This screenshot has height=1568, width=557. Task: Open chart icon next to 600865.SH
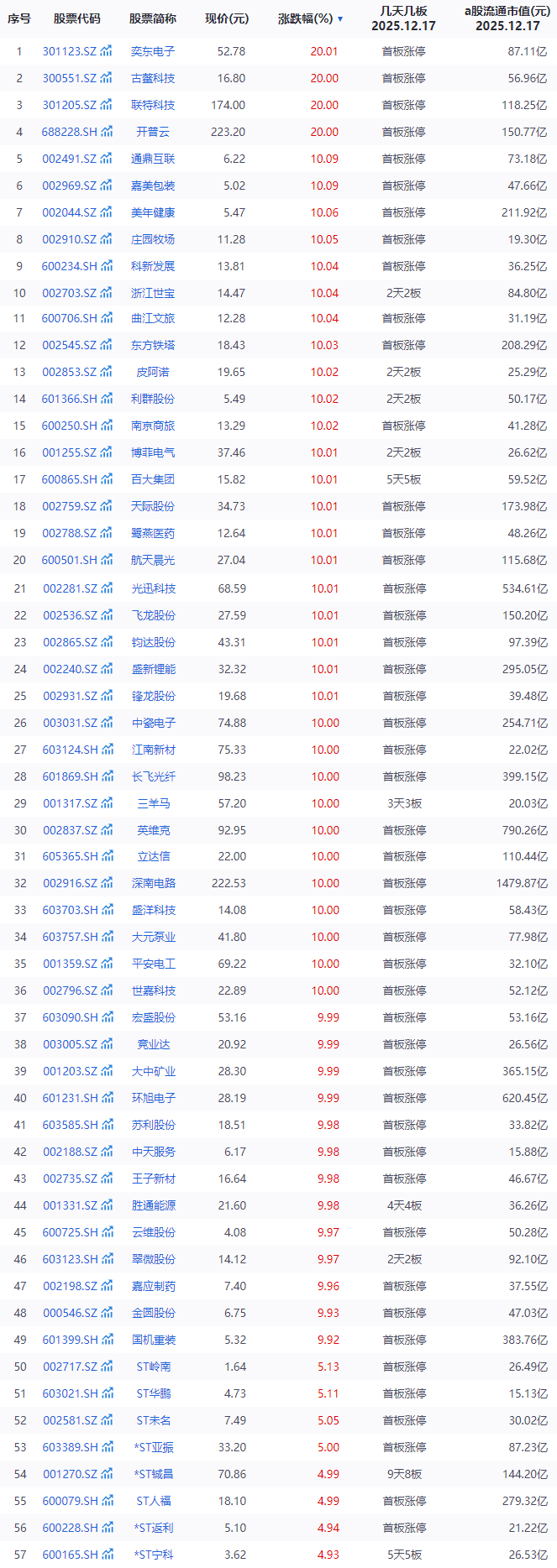tap(106, 479)
